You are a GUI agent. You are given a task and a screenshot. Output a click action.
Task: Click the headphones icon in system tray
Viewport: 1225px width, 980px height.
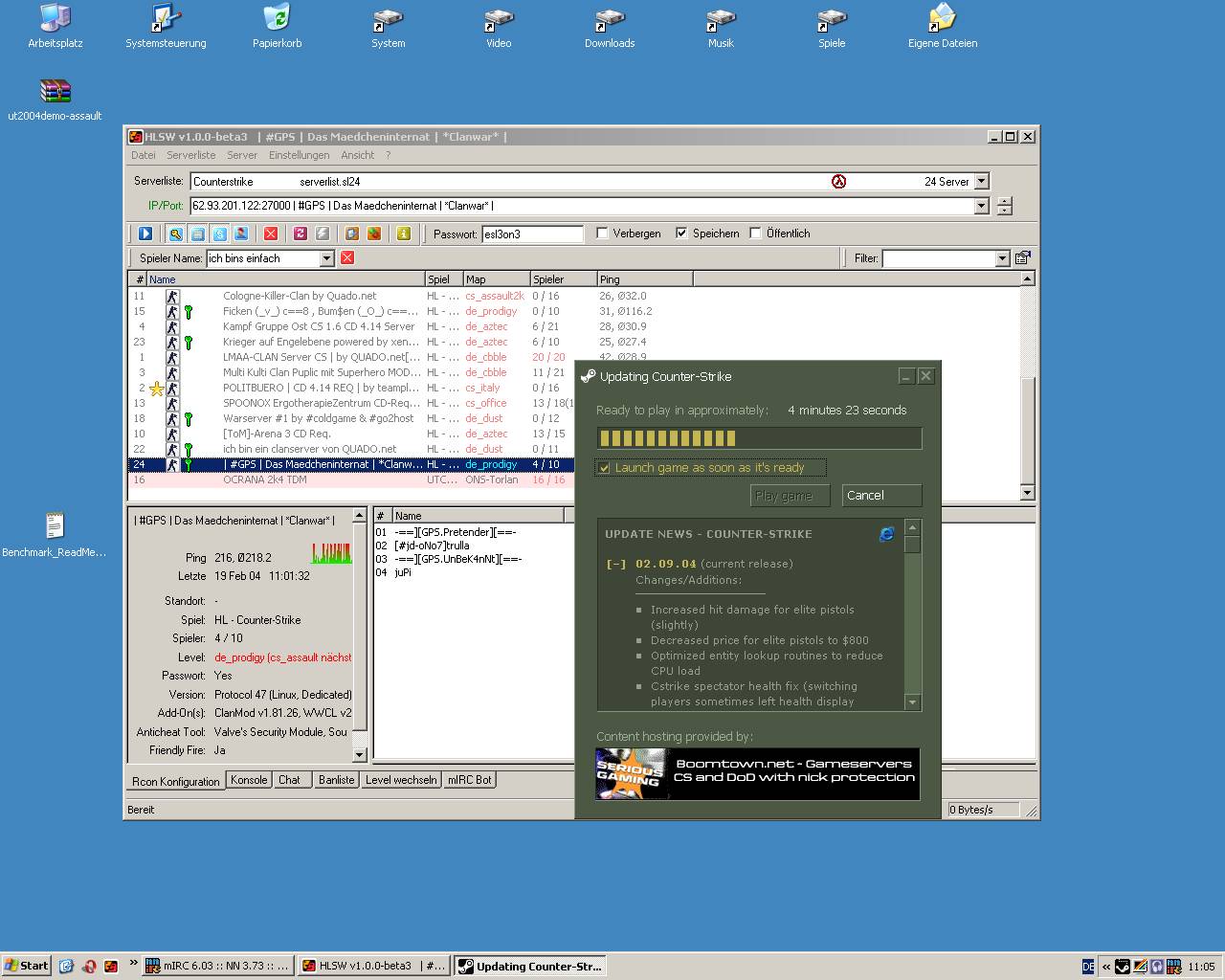coord(1157,967)
